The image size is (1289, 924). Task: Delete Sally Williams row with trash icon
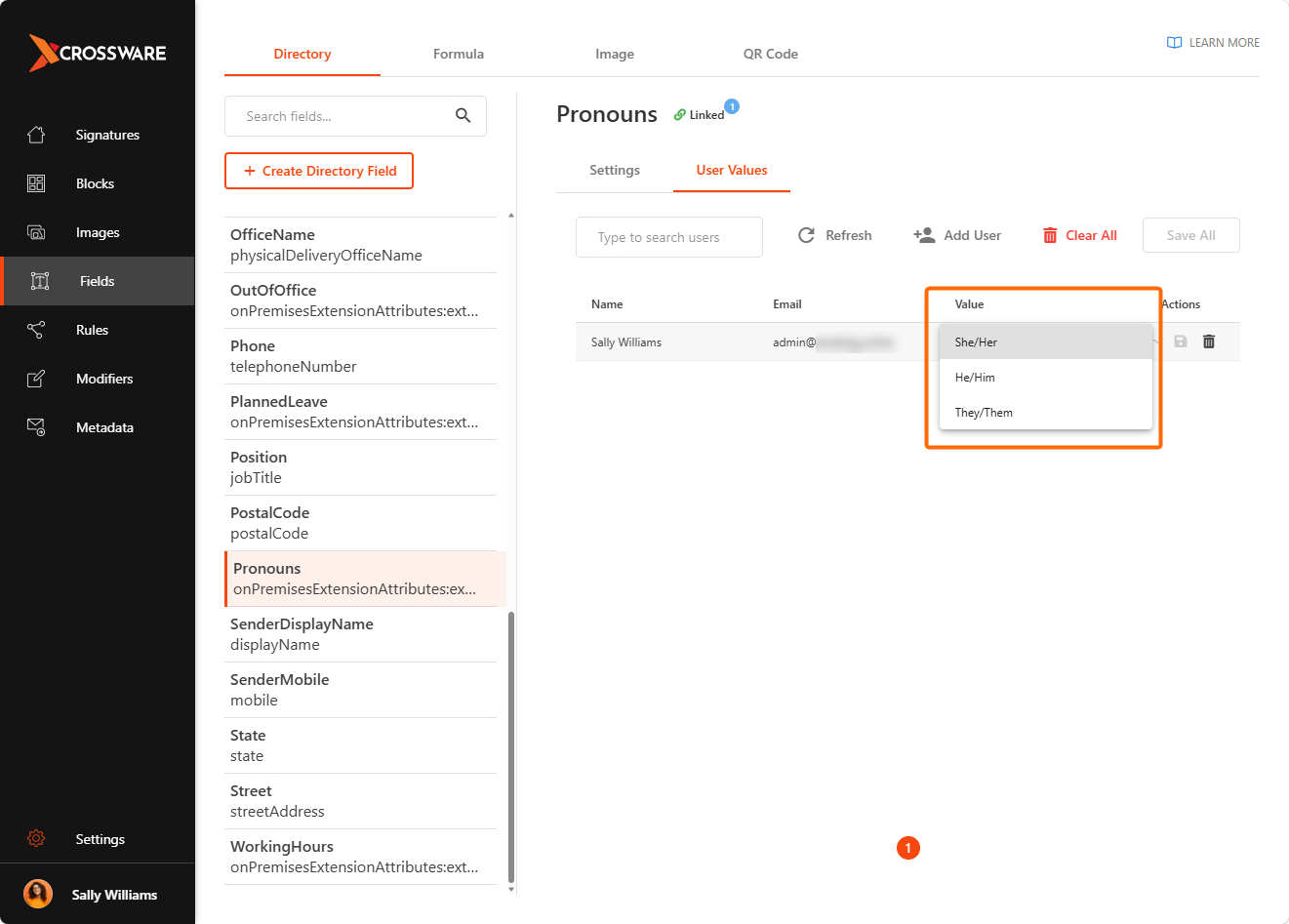1209,341
